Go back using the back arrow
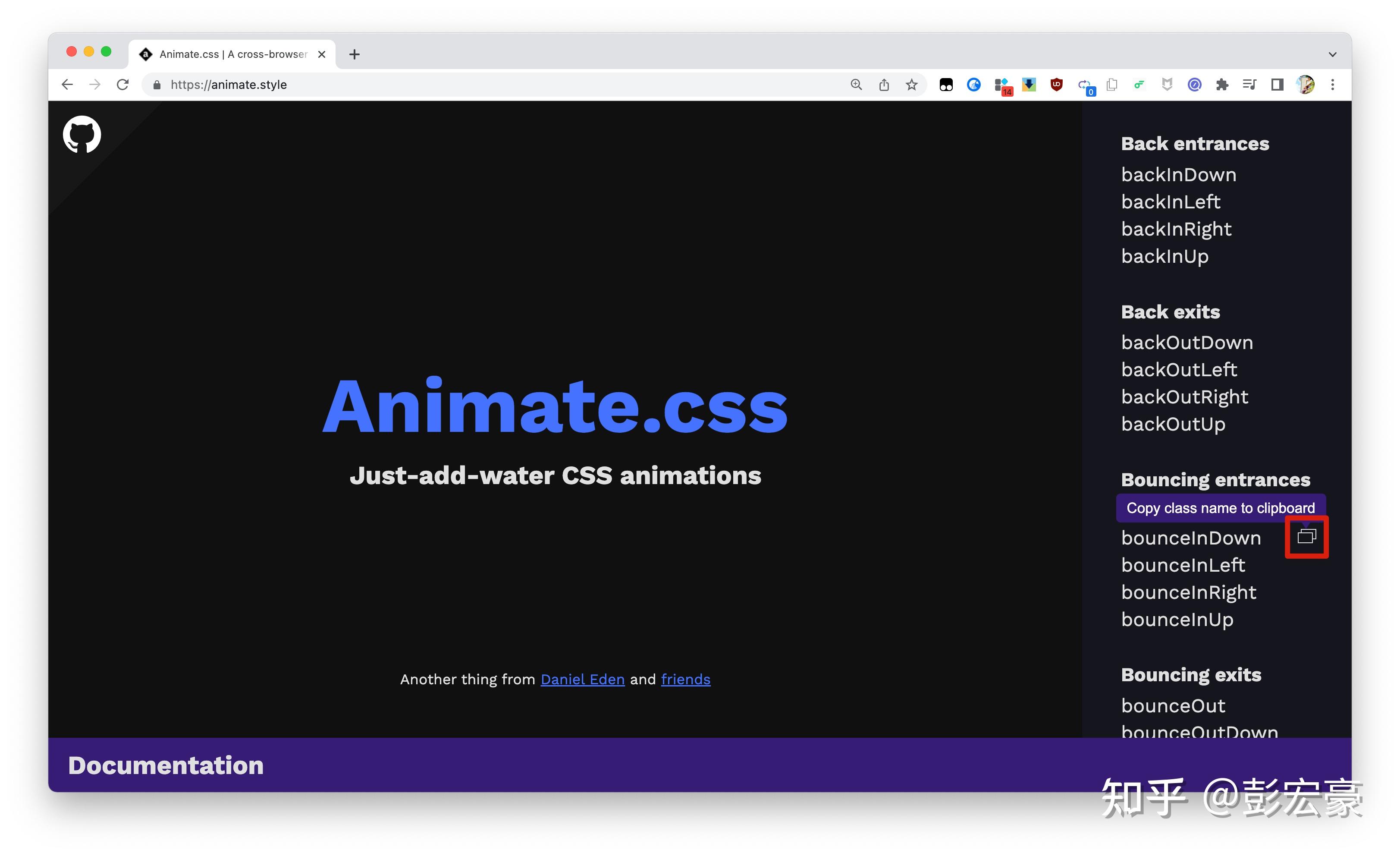 [x=67, y=85]
